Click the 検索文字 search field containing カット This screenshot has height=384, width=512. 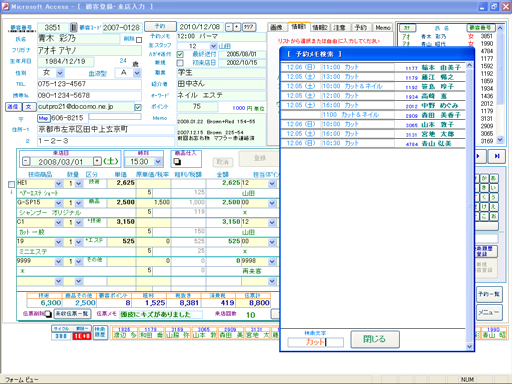pos(315,342)
